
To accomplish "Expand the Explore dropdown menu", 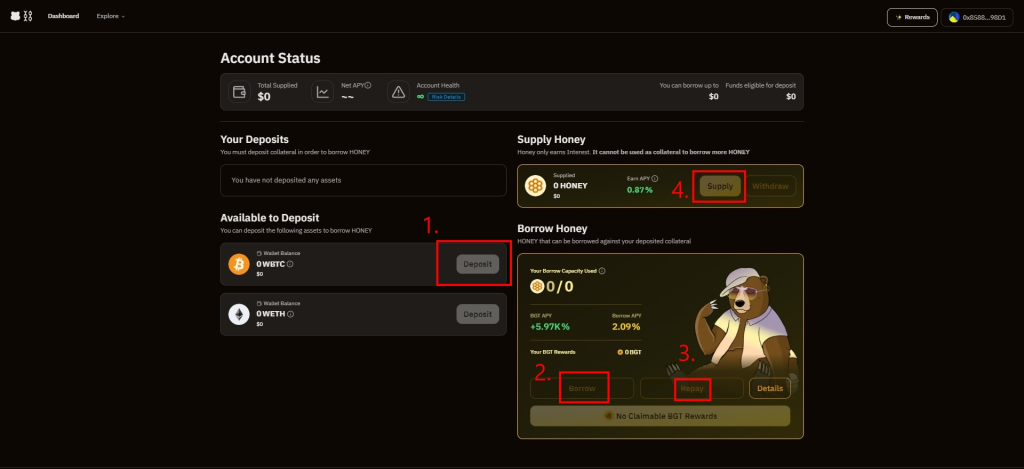I will [110, 17].
